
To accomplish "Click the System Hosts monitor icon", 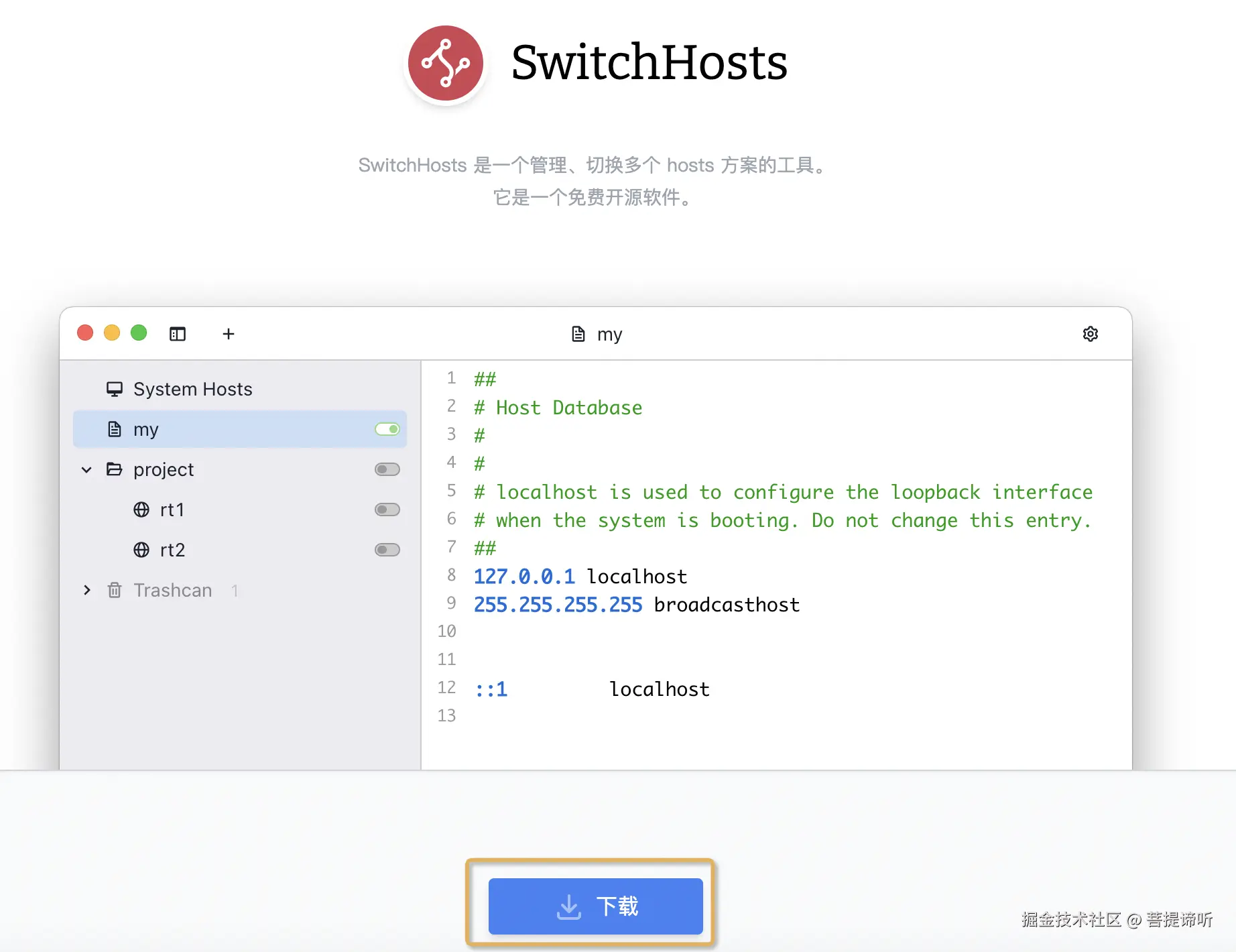I will (x=115, y=389).
